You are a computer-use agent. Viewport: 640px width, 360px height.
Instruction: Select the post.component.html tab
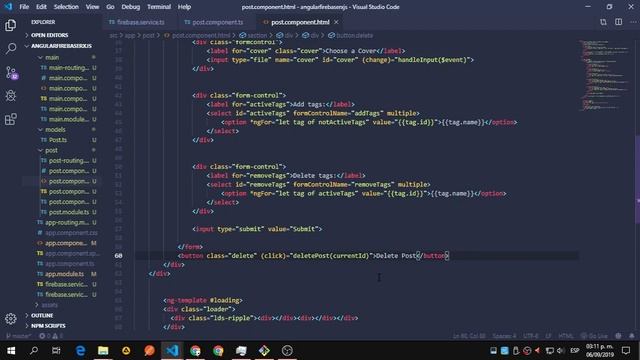click(x=300, y=22)
